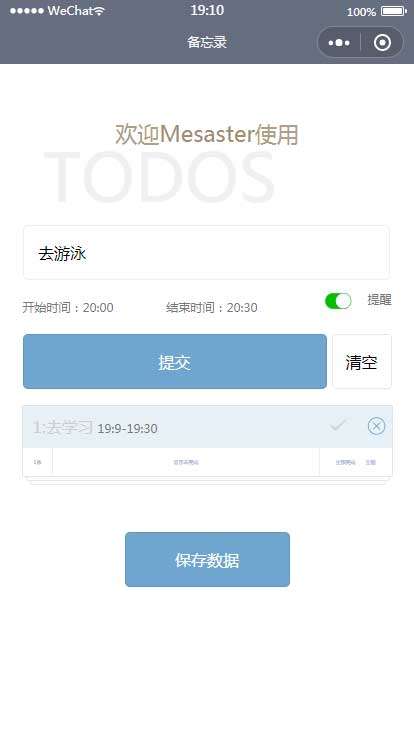Focus the todo input containing 去游泳
414x736 pixels.
tap(206, 253)
